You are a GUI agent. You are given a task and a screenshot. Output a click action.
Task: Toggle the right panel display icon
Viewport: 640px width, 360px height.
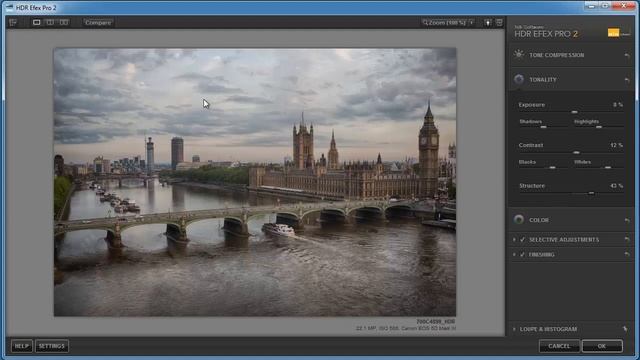tap(499, 23)
